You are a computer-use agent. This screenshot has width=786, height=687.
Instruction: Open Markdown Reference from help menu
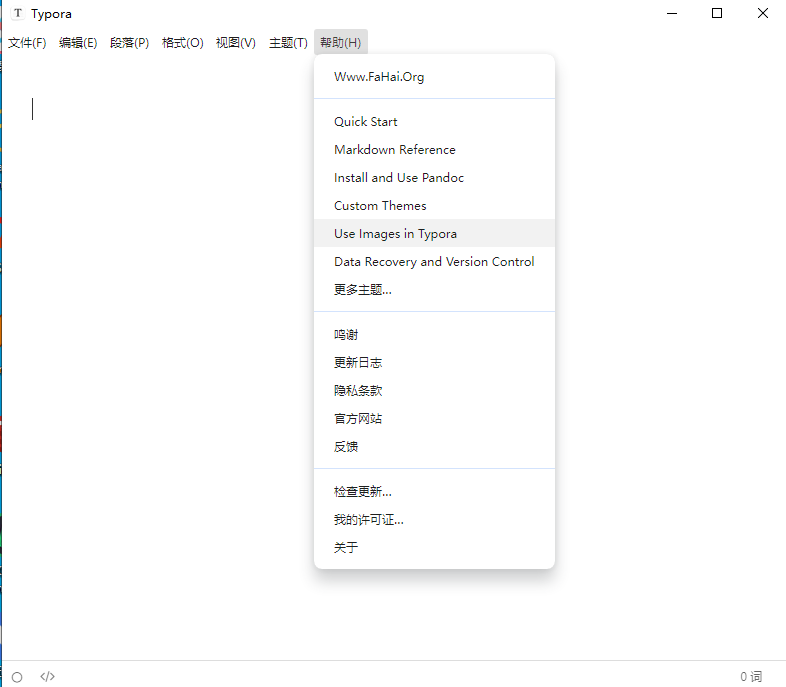point(395,150)
